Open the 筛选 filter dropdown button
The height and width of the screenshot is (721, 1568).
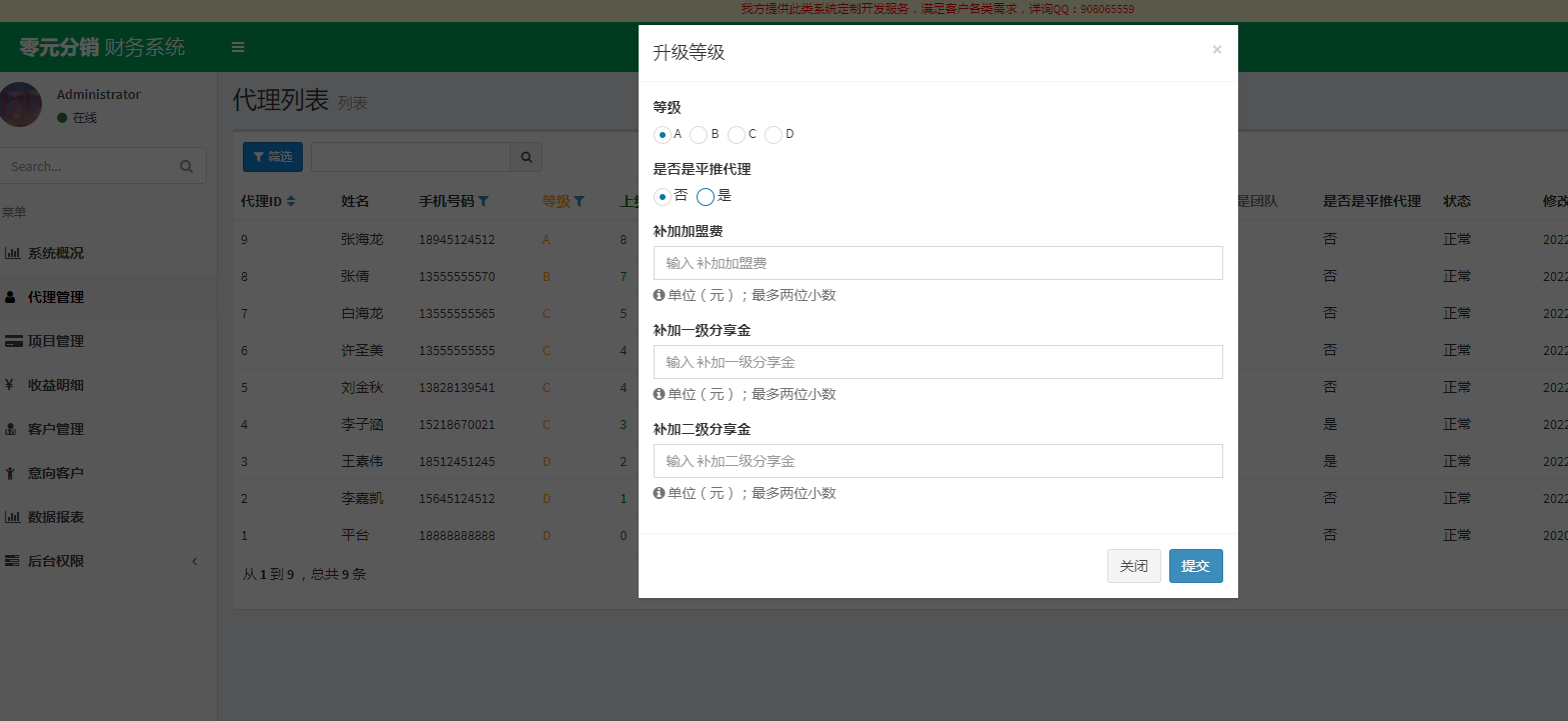point(273,157)
